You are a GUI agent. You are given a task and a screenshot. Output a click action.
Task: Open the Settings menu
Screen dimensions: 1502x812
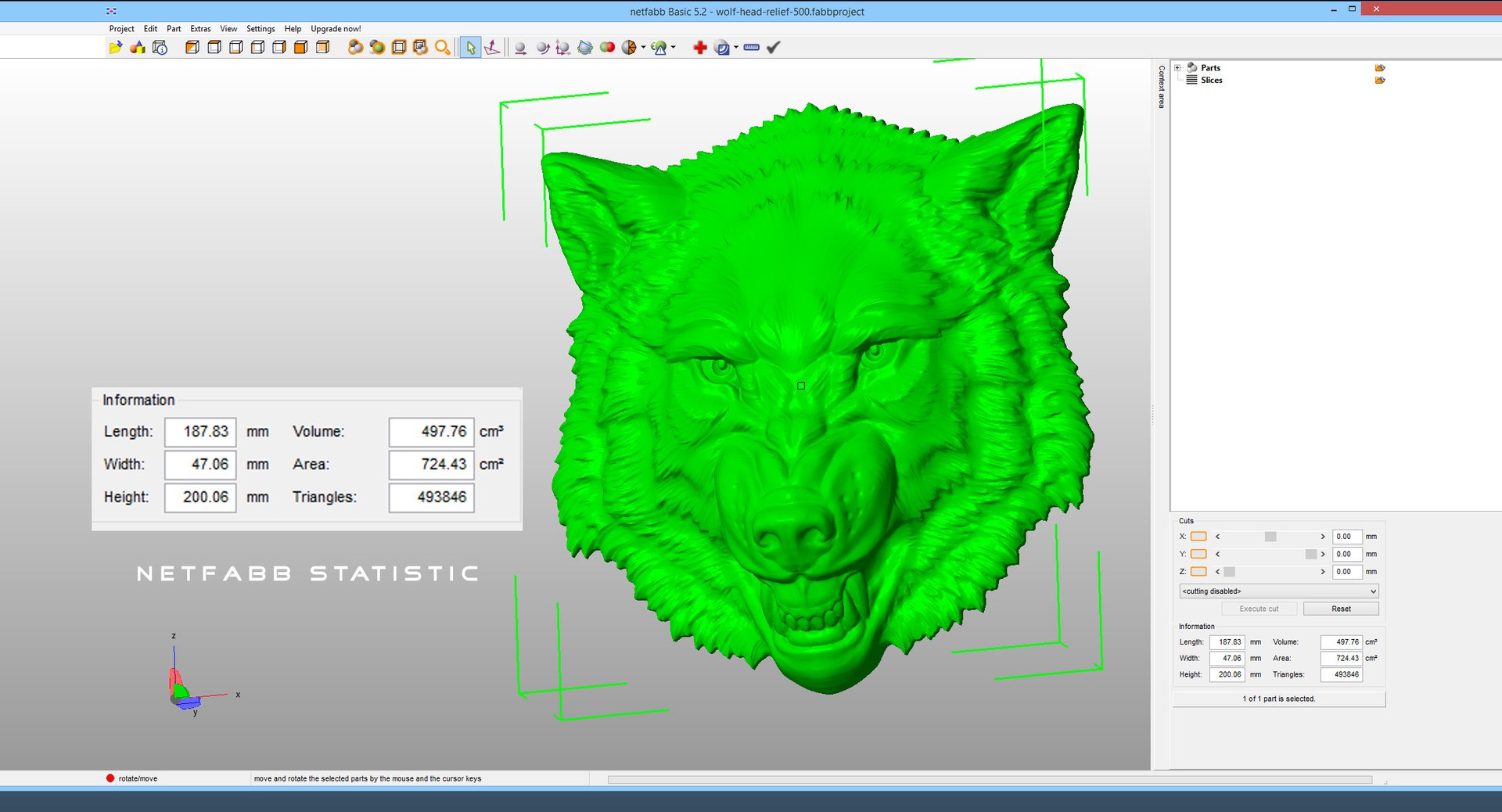point(261,29)
